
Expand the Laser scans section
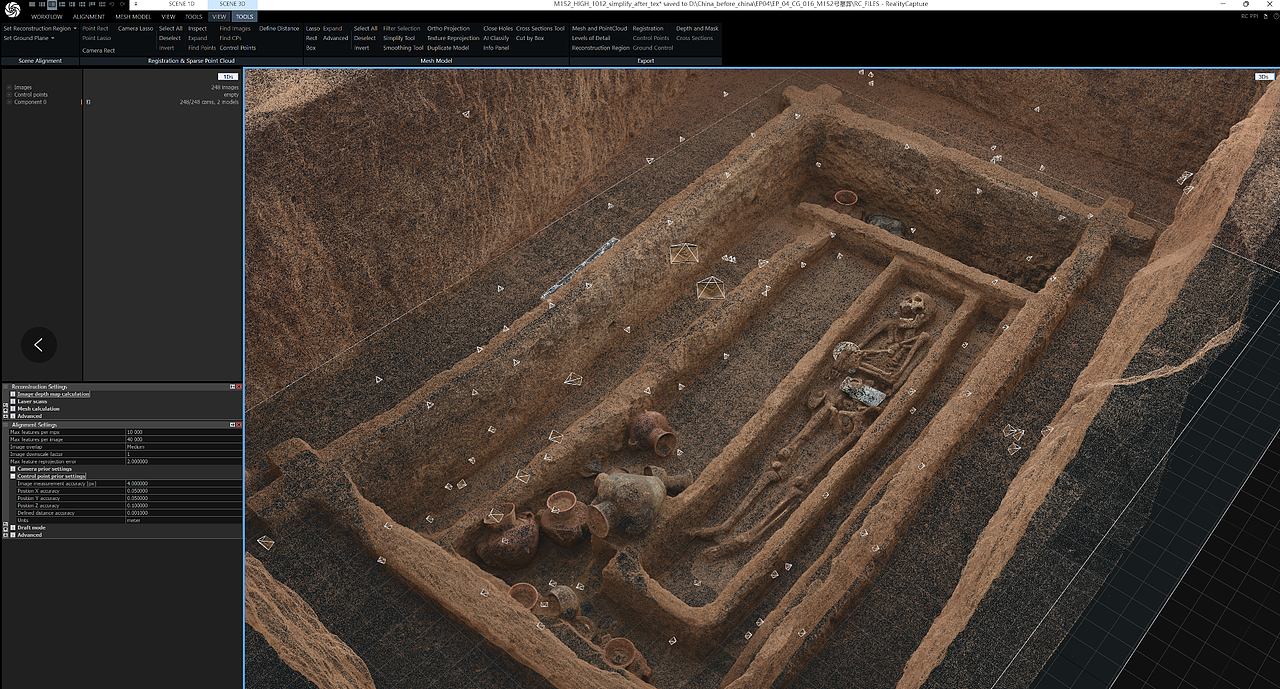13,401
